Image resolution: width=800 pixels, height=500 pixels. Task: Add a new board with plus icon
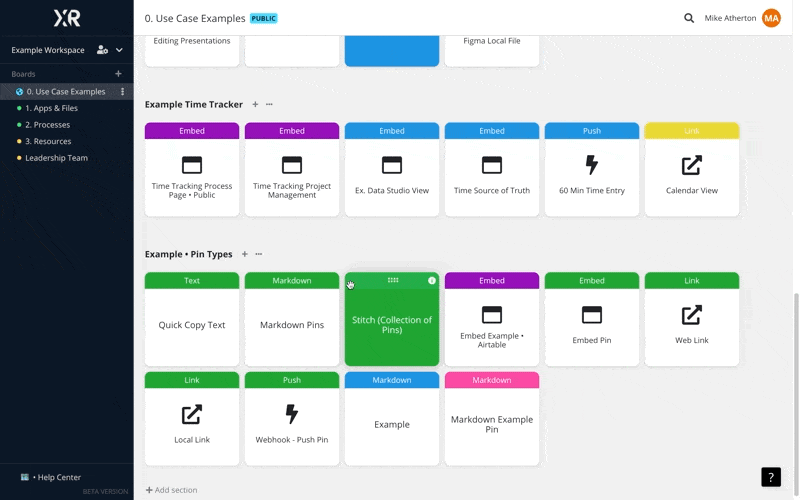point(118,74)
